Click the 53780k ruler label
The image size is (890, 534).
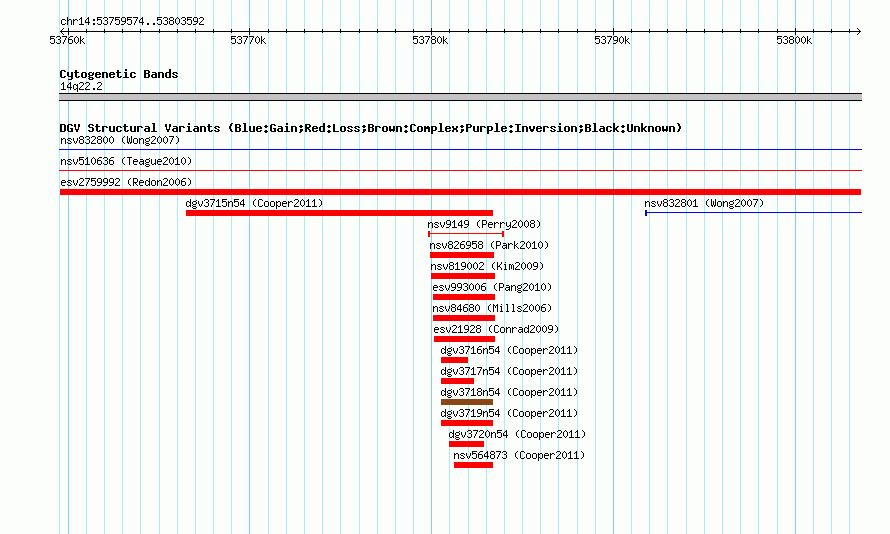[x=430, y=40]
